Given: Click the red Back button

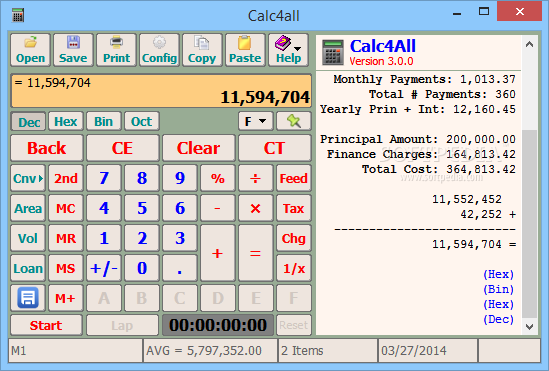Looking at the screenshot, I should [x=47, y=148].
